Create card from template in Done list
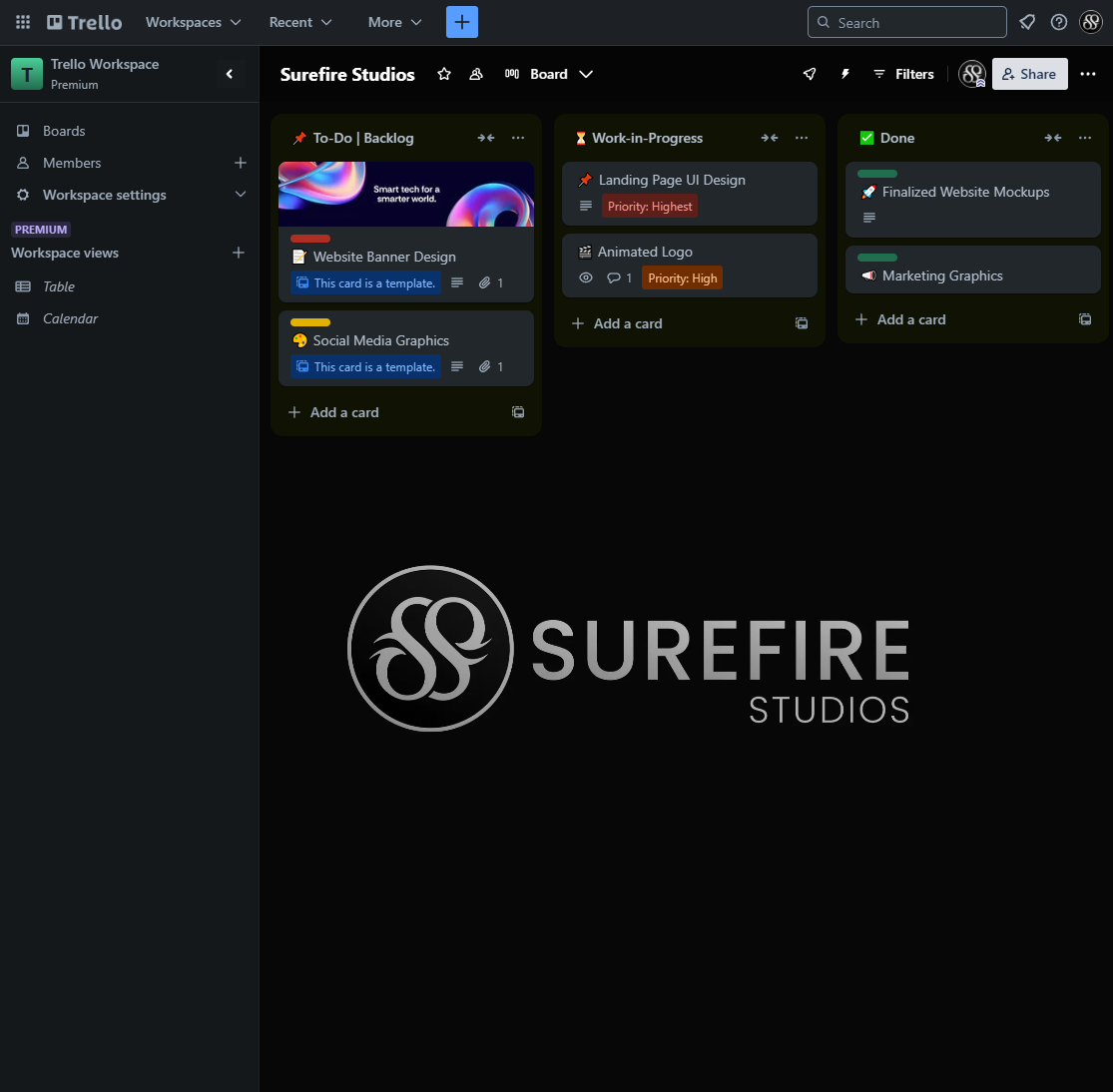The height and width of the screenshot is (1092, 1113). (1085, 319)
